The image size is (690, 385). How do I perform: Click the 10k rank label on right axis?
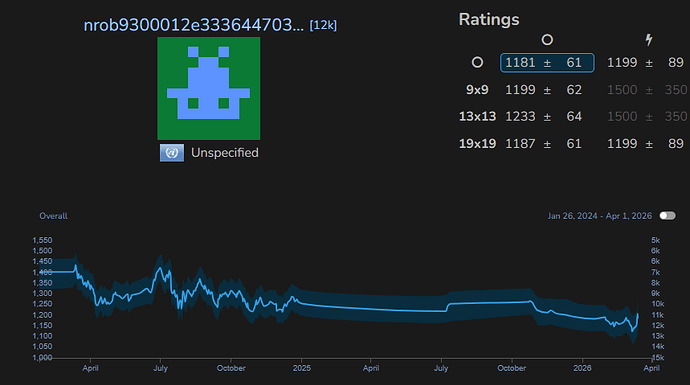point(657,304)
